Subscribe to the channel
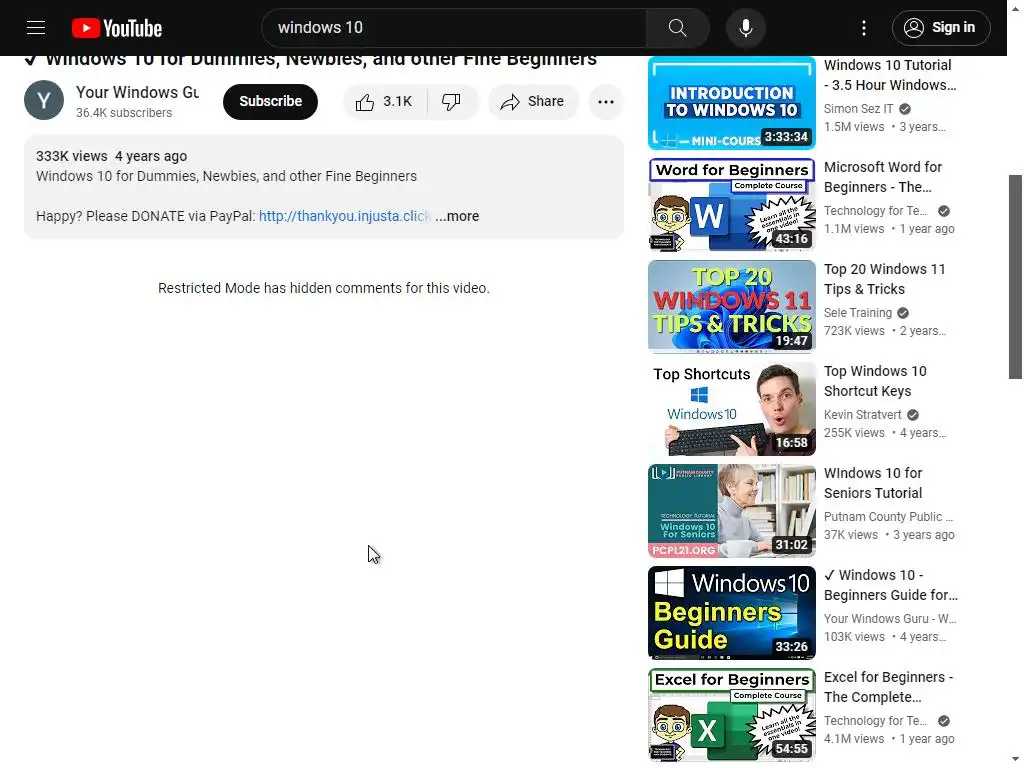The width and height of the screenshot is (1024, 768). point(270,101)
